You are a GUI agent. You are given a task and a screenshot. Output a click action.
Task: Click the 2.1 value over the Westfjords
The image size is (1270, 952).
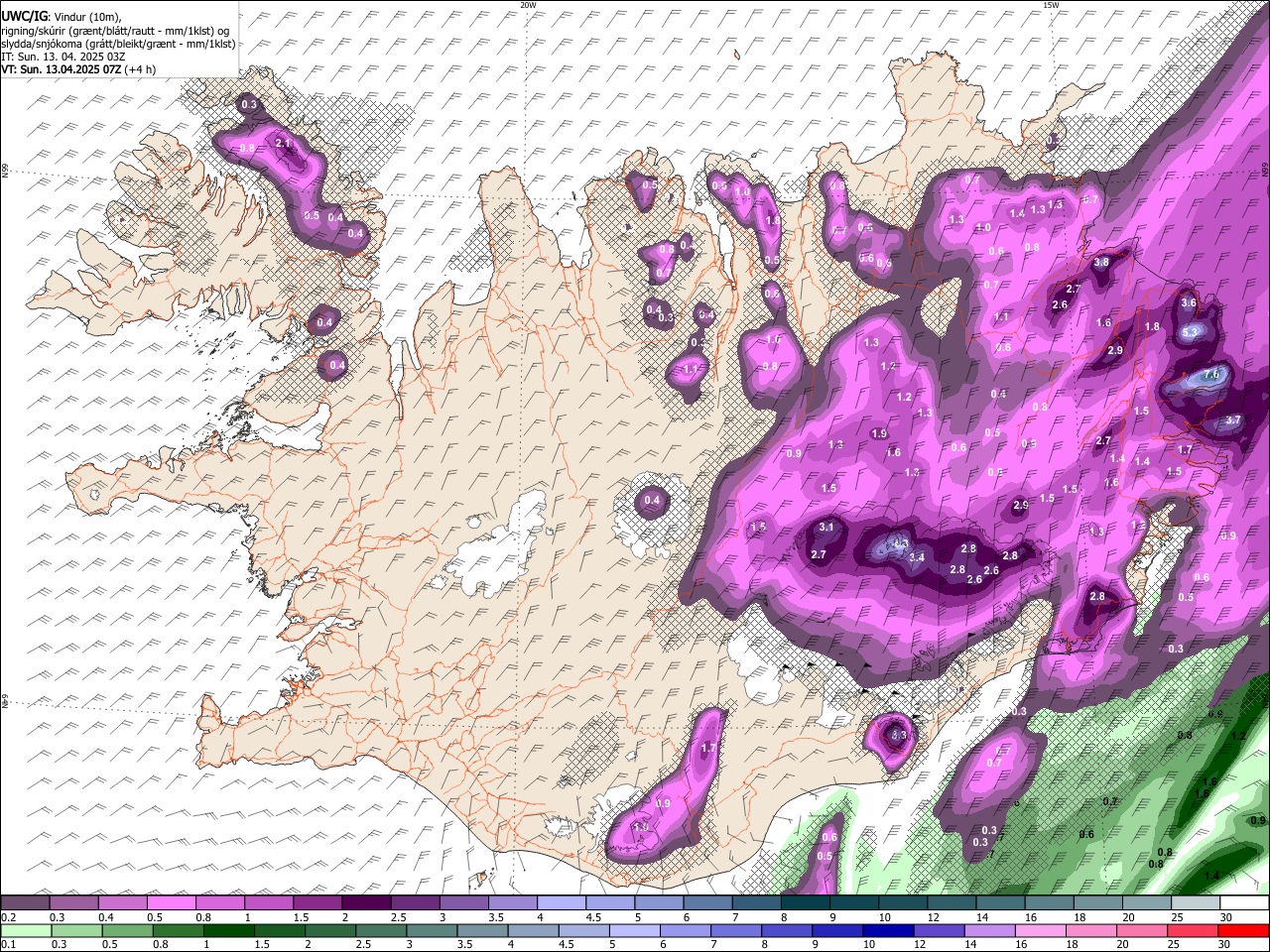tap(283, 144)
